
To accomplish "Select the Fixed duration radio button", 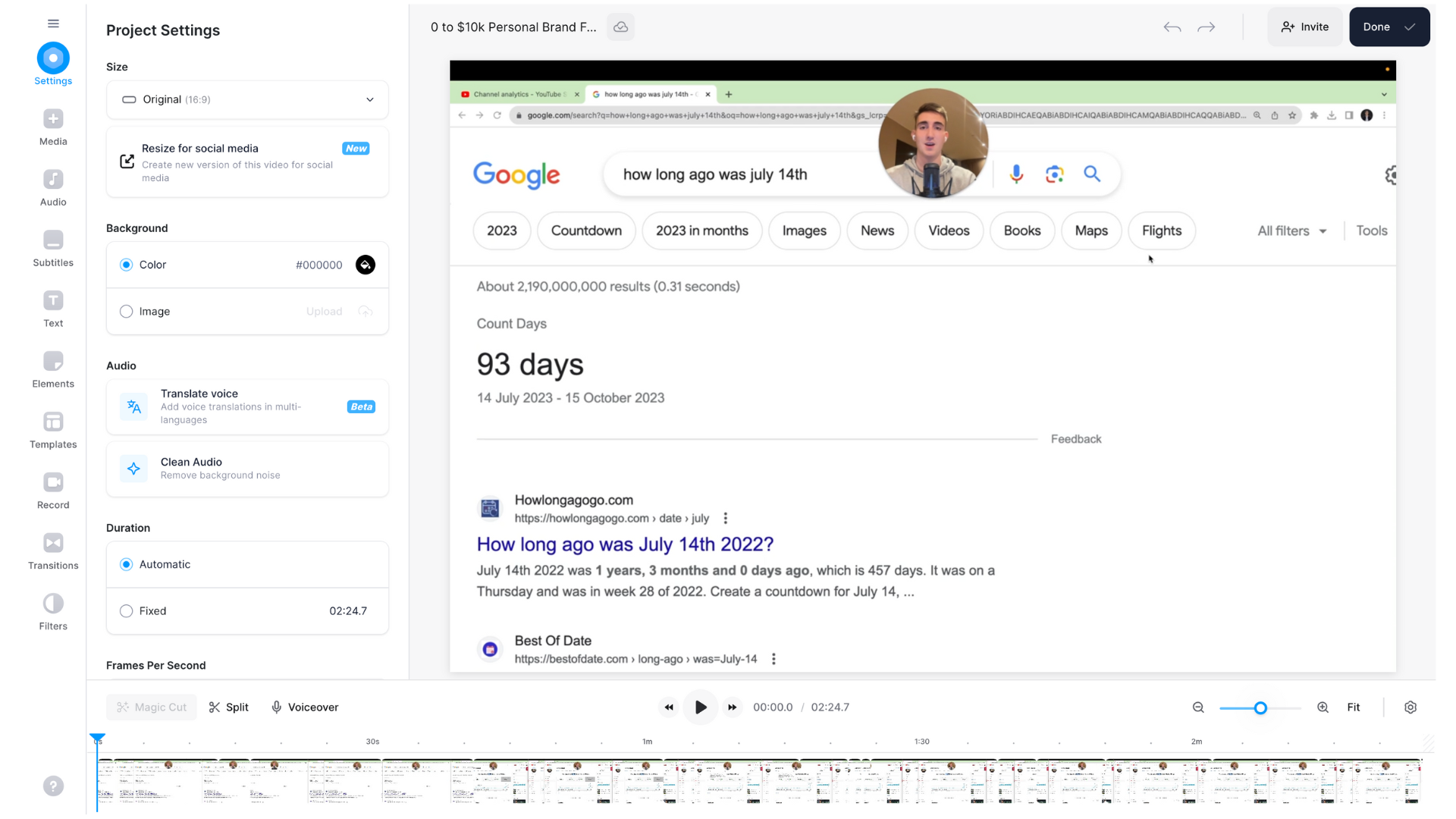I will (x=127, y=611).
